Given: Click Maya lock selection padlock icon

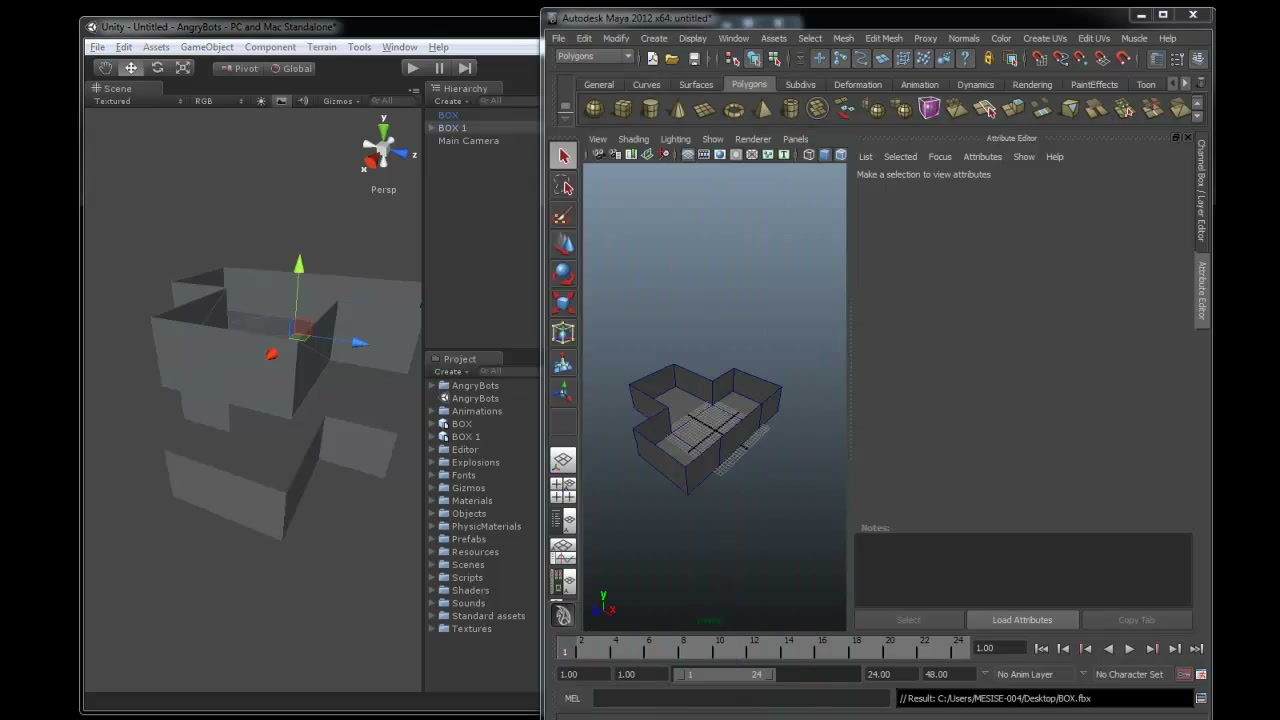Looking at the screenshot, I should (x=988, y=59).
